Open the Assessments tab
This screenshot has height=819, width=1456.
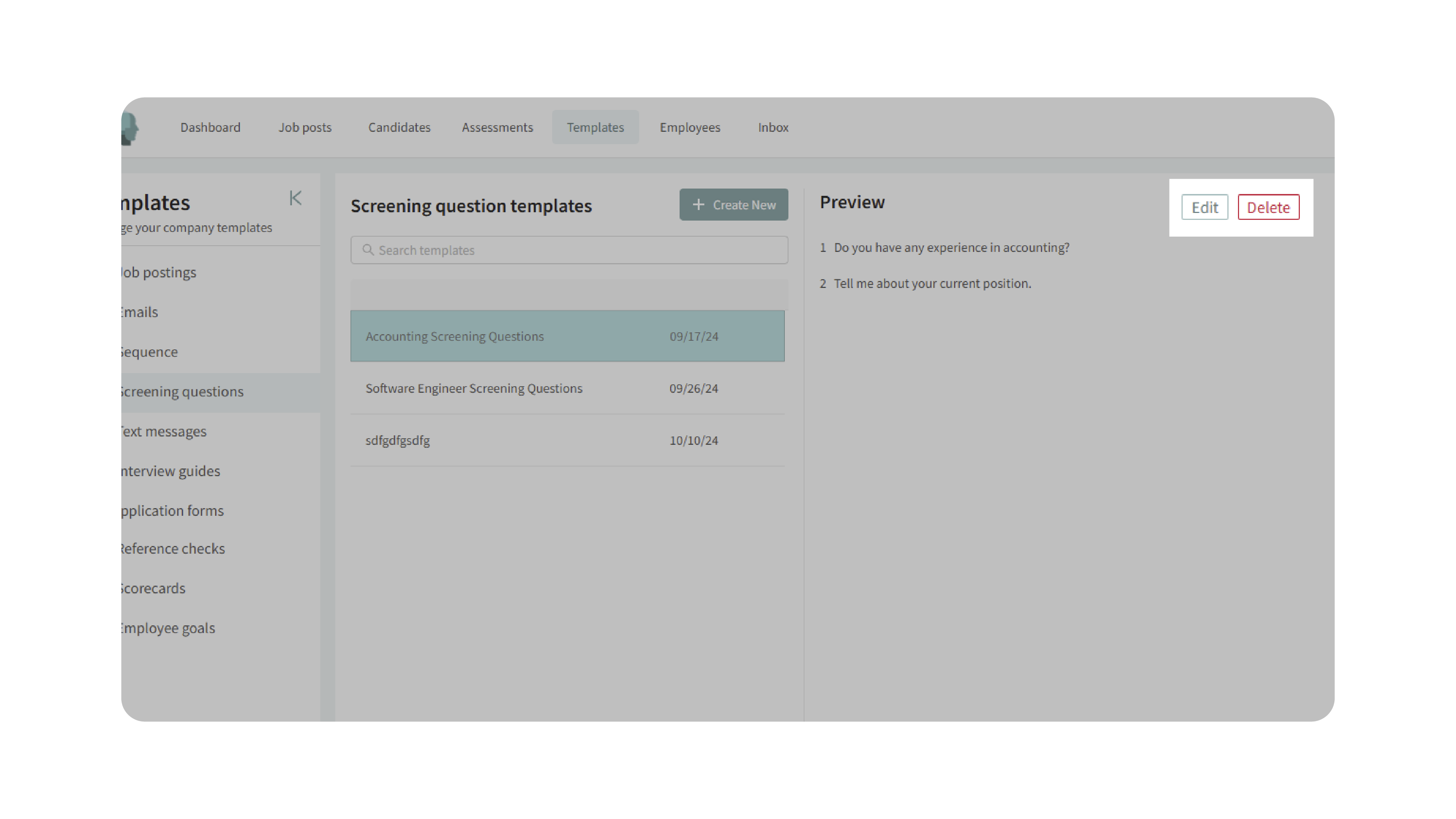tap(497, 128)
